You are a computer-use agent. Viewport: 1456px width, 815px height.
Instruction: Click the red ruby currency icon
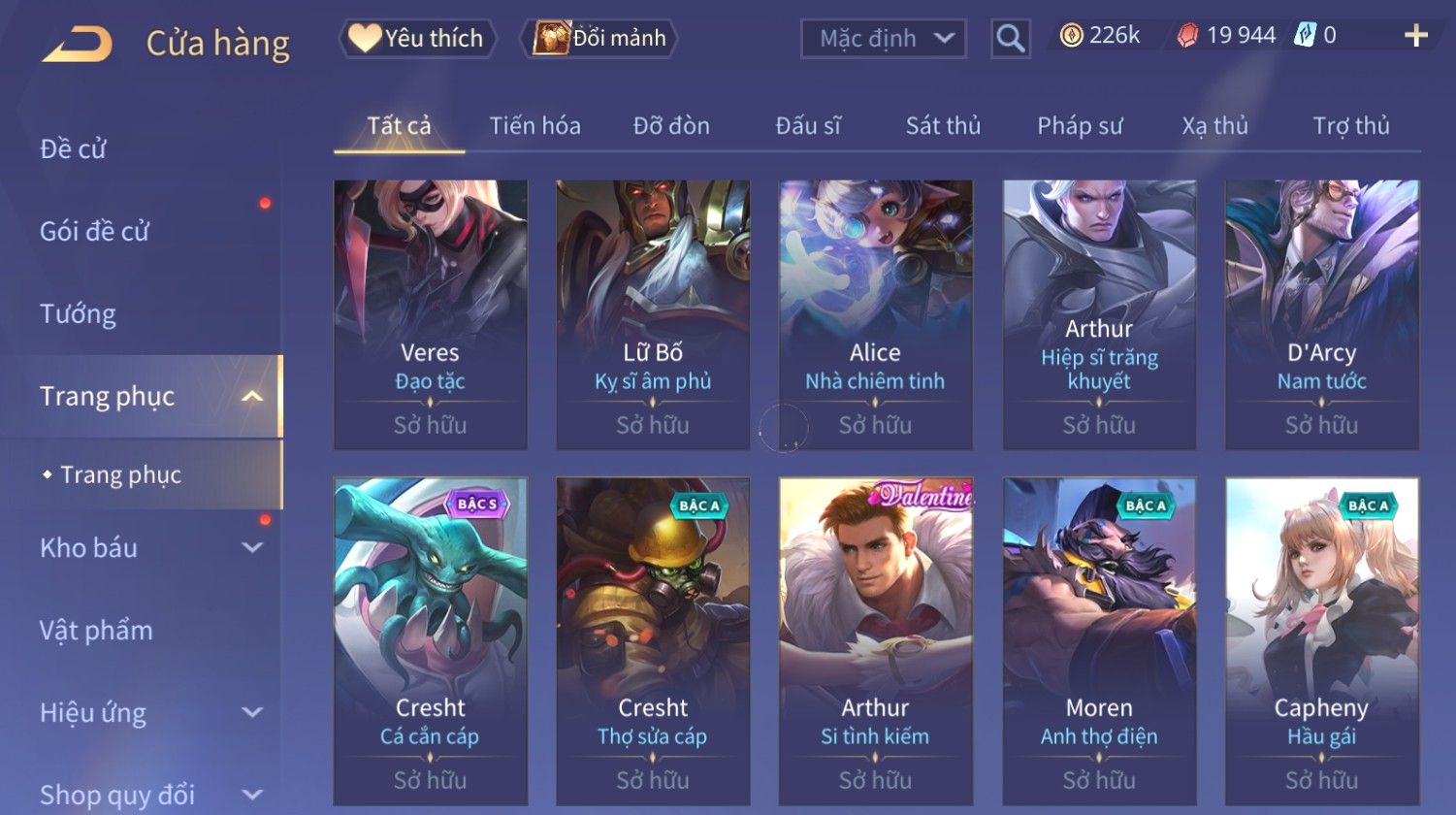1187,36
